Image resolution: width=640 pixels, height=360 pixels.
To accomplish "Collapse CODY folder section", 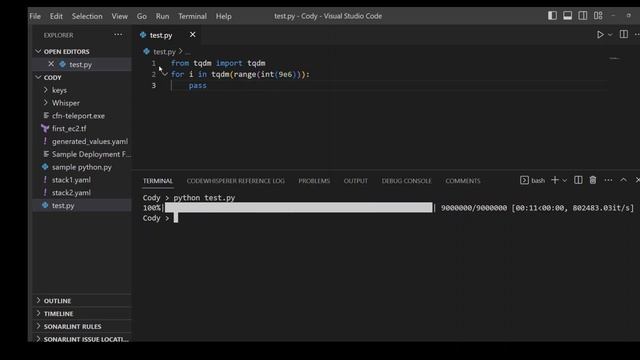I will tap(82, 77).
